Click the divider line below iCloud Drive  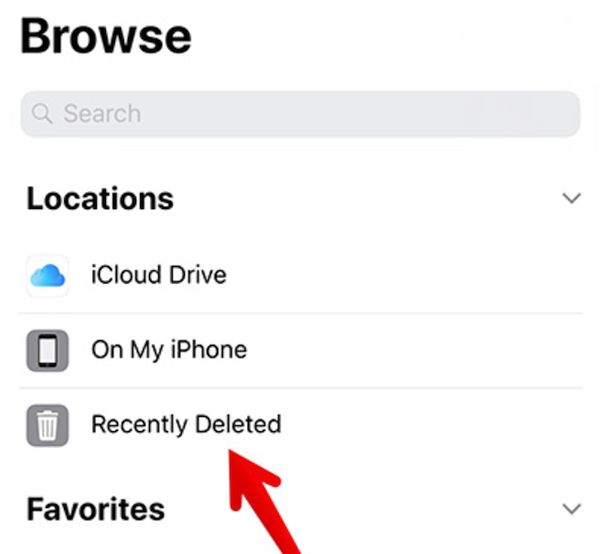(300, 313)
